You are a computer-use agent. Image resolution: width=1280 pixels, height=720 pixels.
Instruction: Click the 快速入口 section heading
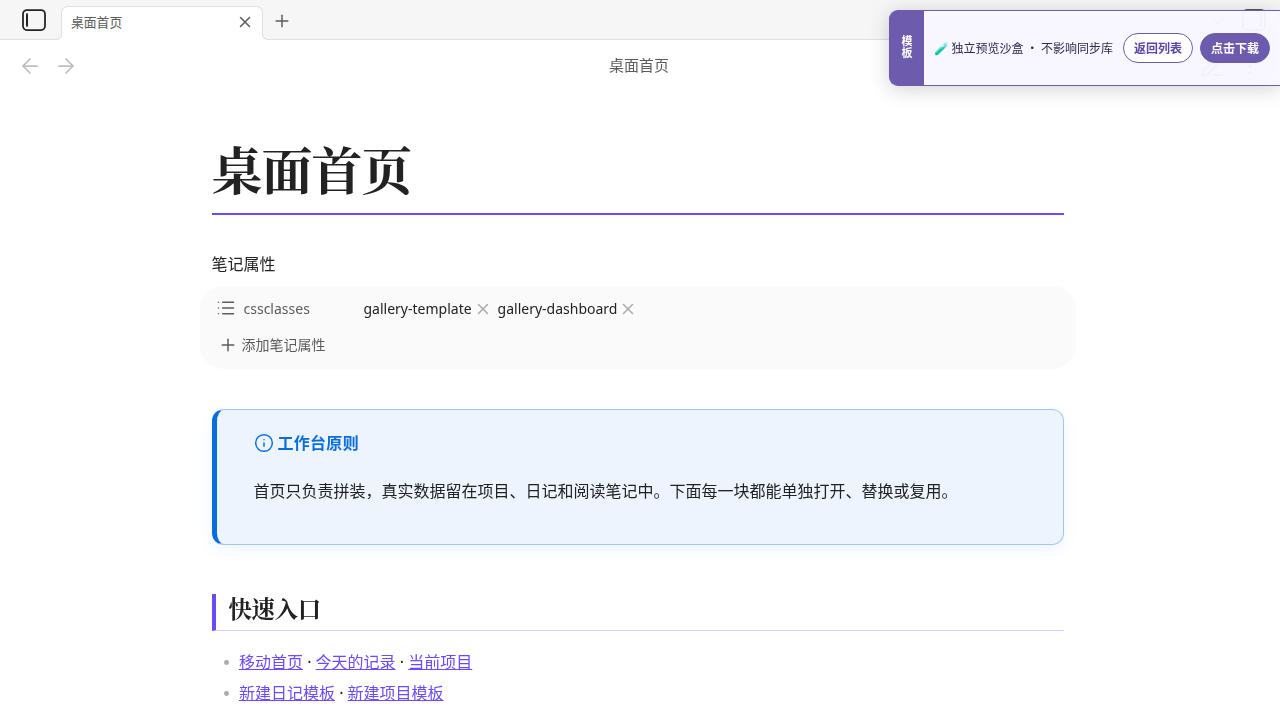(x=275, y=609)
